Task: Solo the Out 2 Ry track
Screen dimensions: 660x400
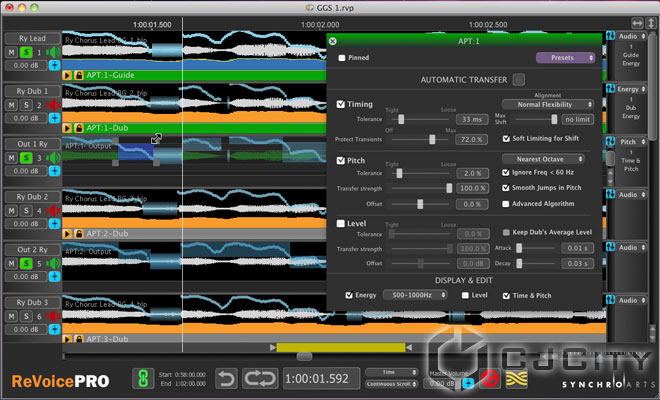Action: coord(26,264)
